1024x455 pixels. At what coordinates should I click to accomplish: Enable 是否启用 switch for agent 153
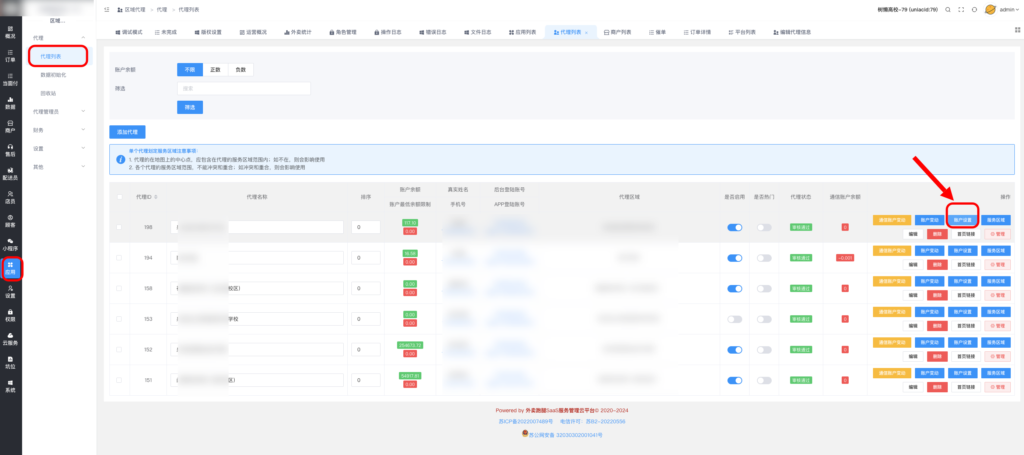pyautogui.click(x=736, y=319)
